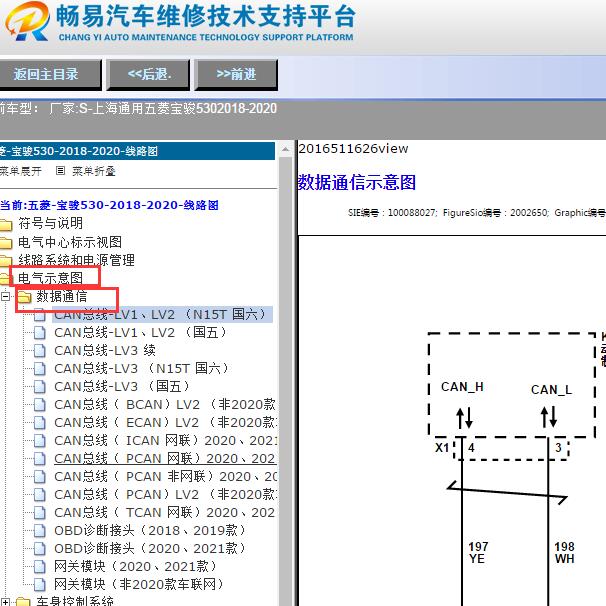The height and width of the screenshot is (606, 606).
Task: Select 数据通信 folder label
Action: [x=61, y=296]
